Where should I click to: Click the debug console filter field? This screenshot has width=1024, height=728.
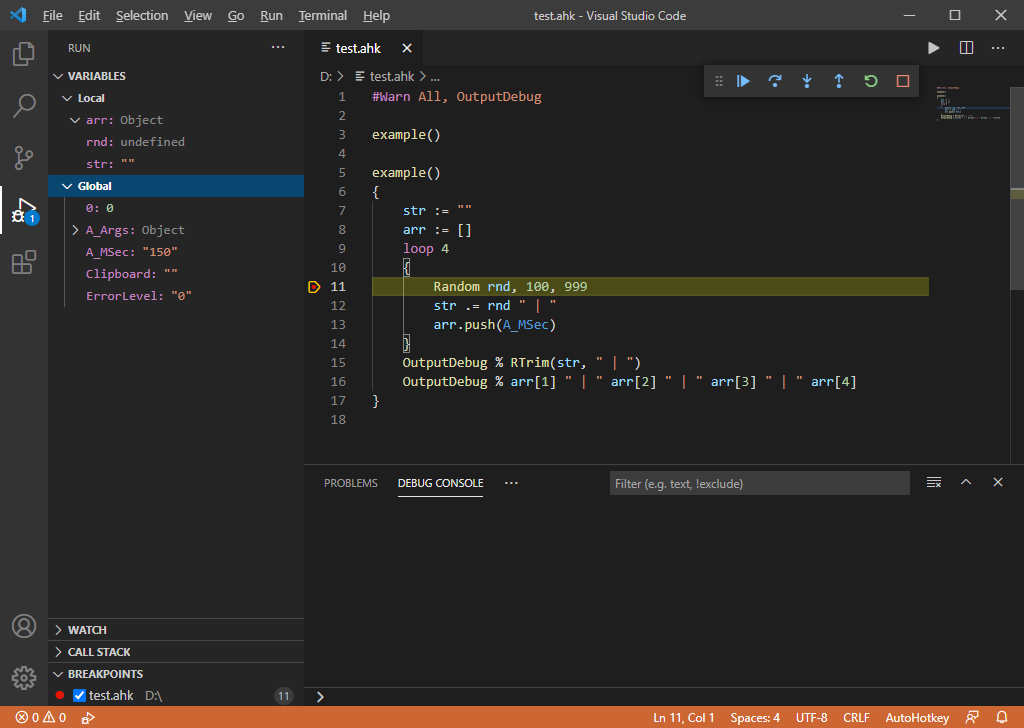759,484
